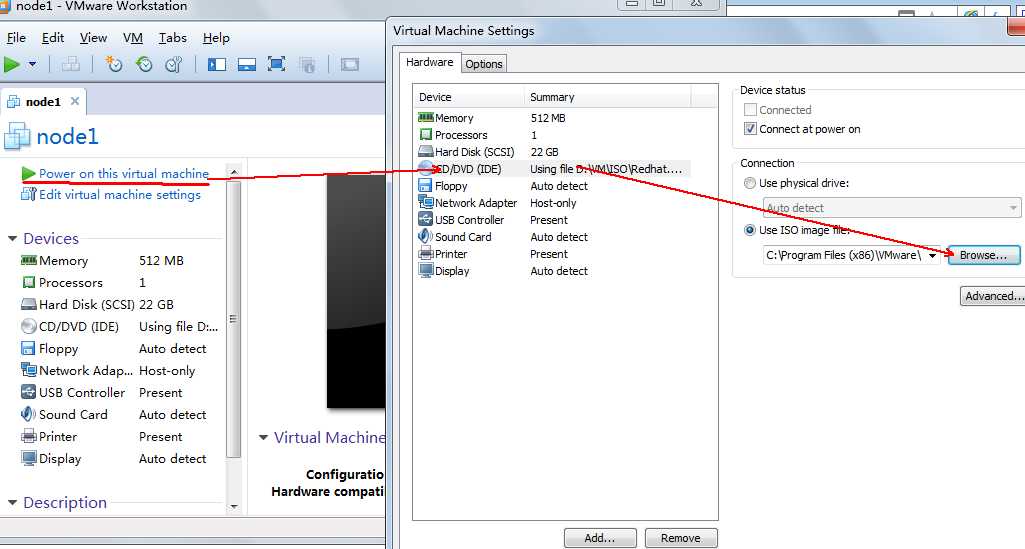Collapse the Virtual Machine details section

[x=263, y=437]
